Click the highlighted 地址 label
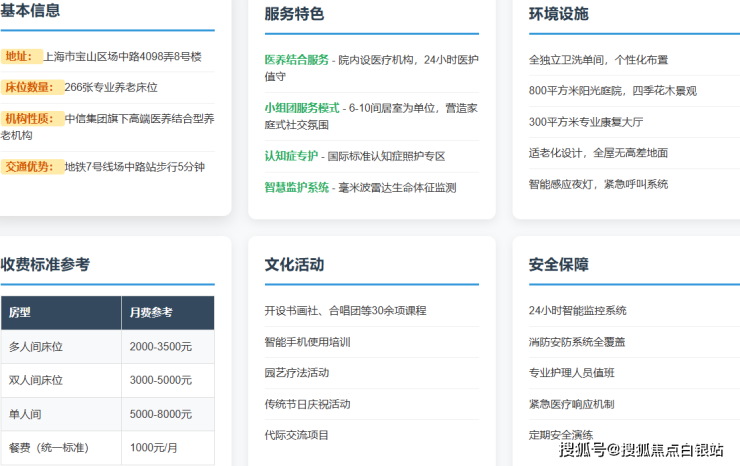The height and width of the screenshot is (466, 740). click(x=18, y=57)
